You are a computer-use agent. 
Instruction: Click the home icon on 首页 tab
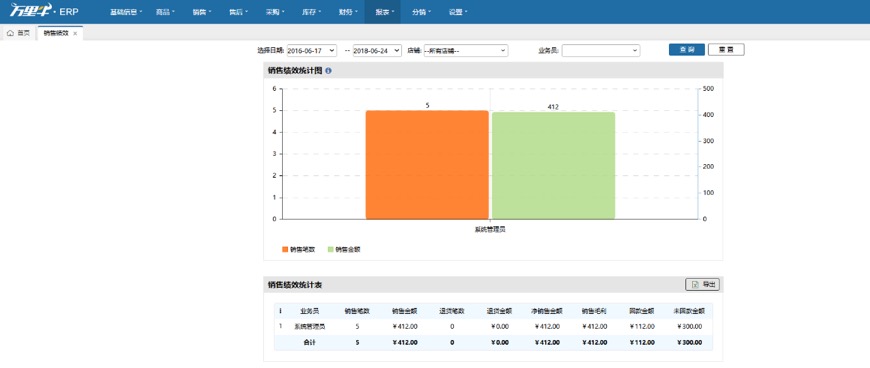coord(10,33)
